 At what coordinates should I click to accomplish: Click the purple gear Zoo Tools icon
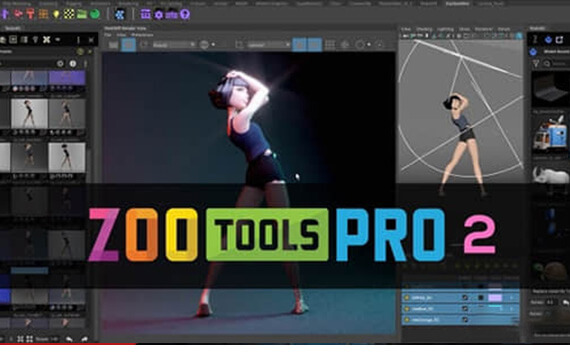[x=158, y=15]
